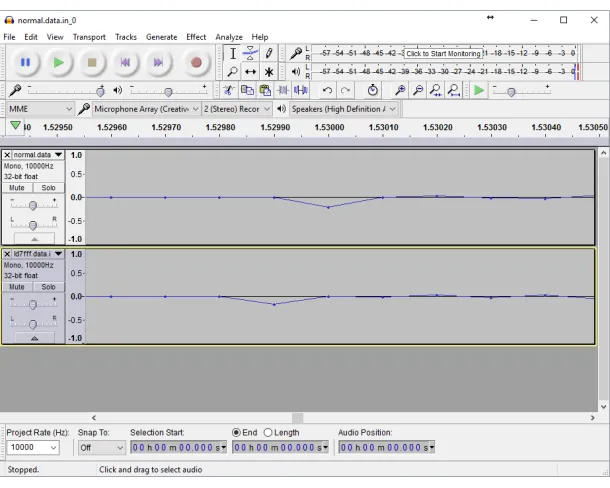
Task: Open the Sync-Lock tracks clock icon
Action: [x=373, y=91]
